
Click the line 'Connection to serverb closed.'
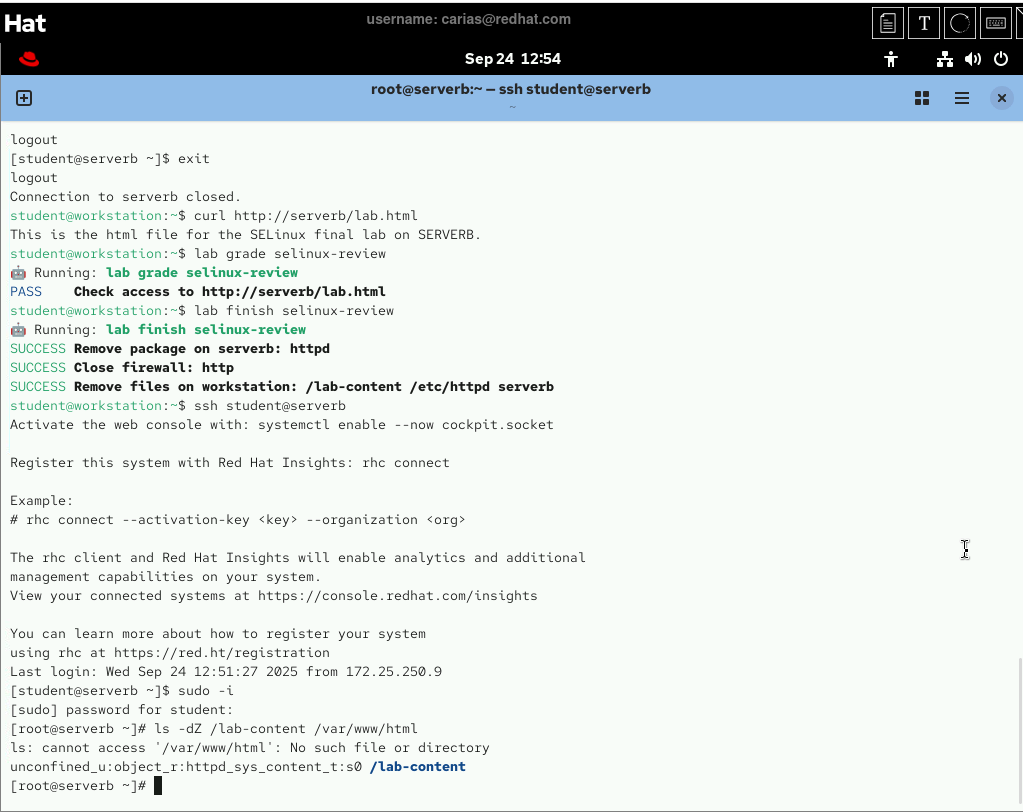[125, 197]
